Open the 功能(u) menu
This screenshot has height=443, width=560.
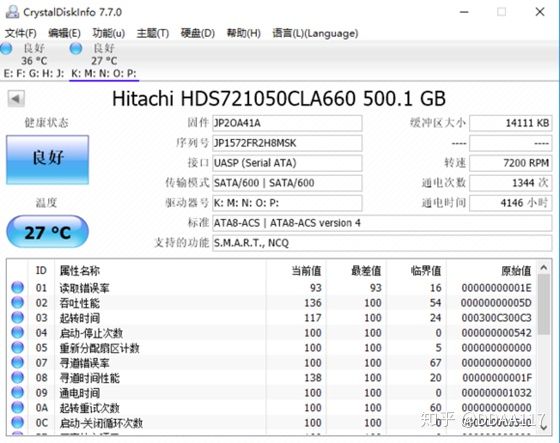[109, 33]
